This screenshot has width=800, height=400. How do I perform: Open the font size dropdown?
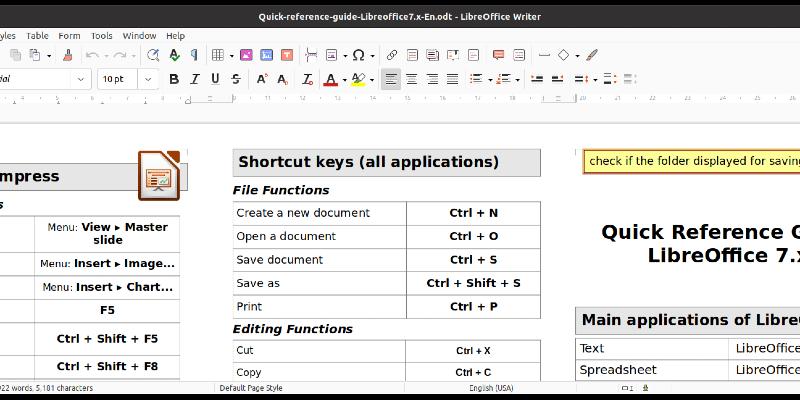tap(148, 79)
